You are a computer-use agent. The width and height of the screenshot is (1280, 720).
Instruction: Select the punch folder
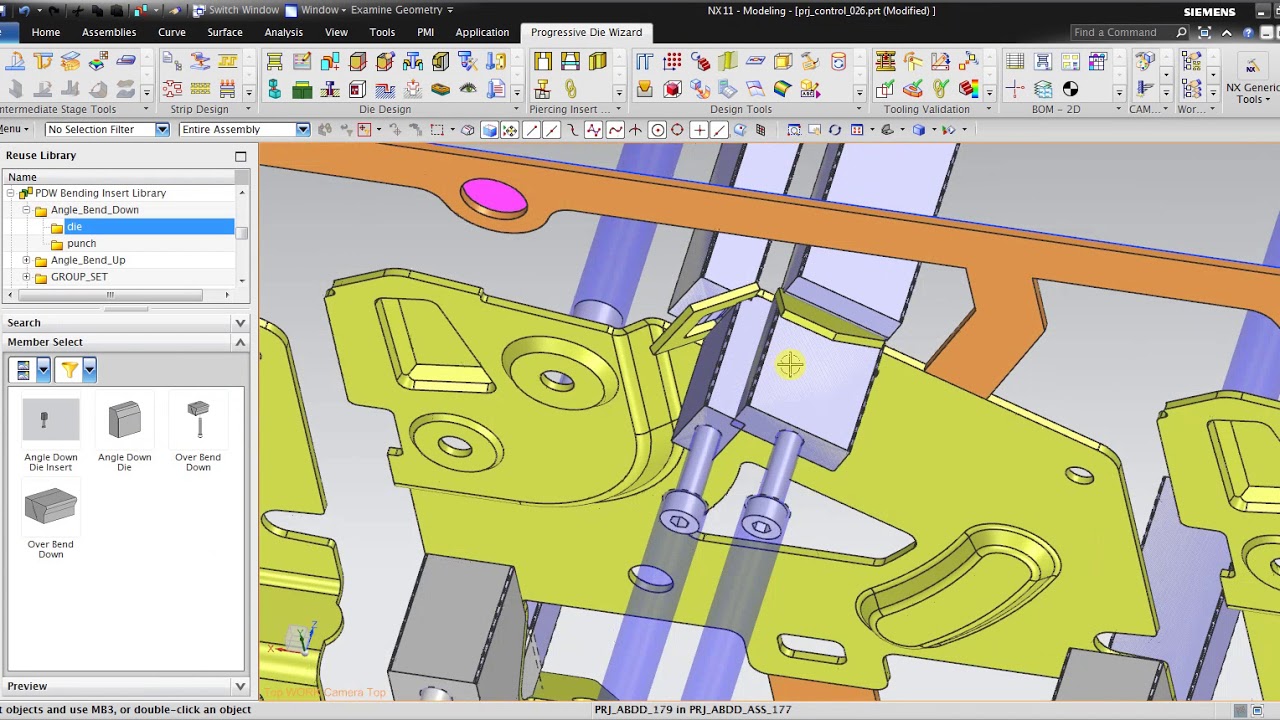[x=81, y=243]
